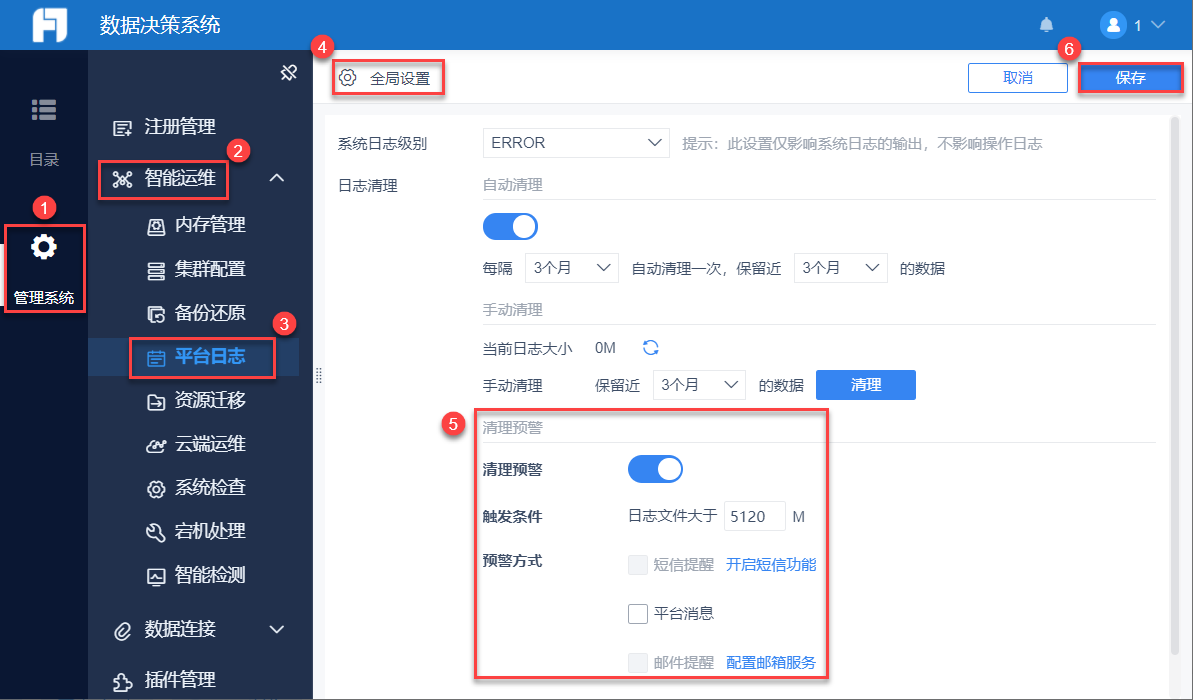Open the 每隔 3个月 interval dropdown
Viewport: 1193px width, 700px height.
pyautogui.click(x=571, y=268)
